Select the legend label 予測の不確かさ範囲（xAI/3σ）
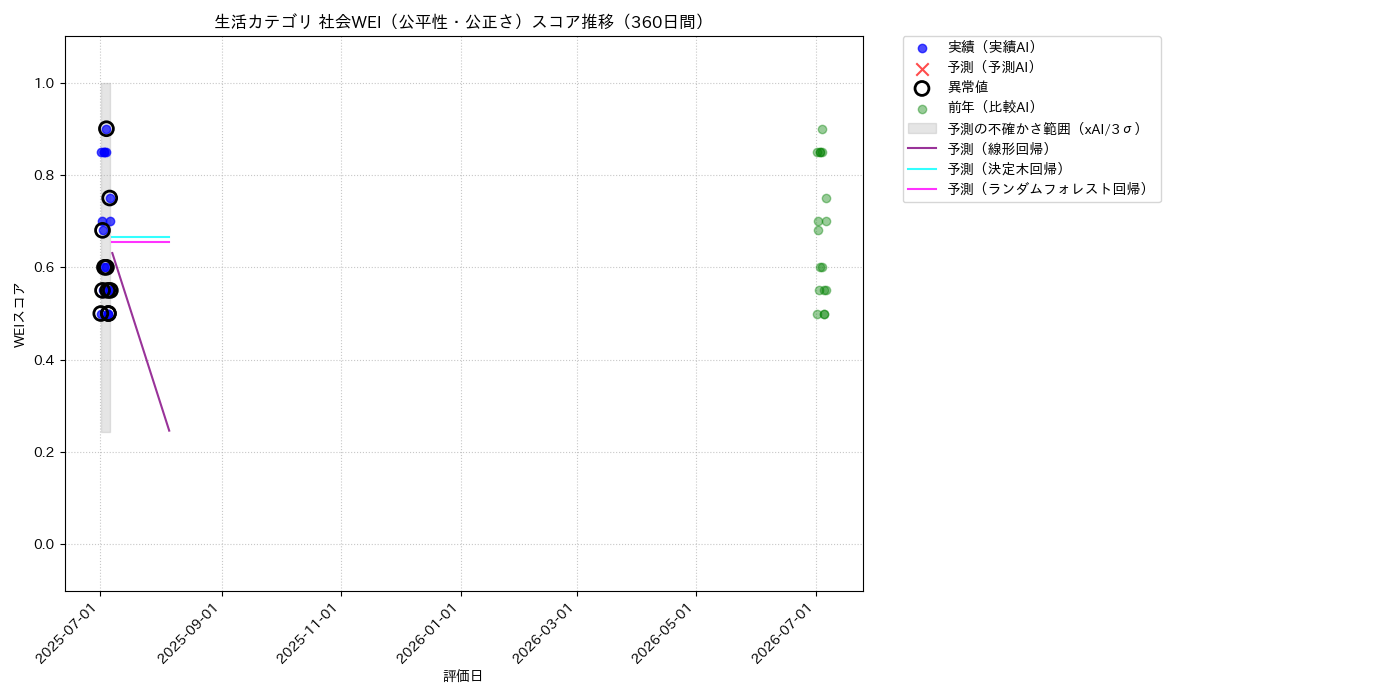1400x700 pixels. pos(1045,128)
